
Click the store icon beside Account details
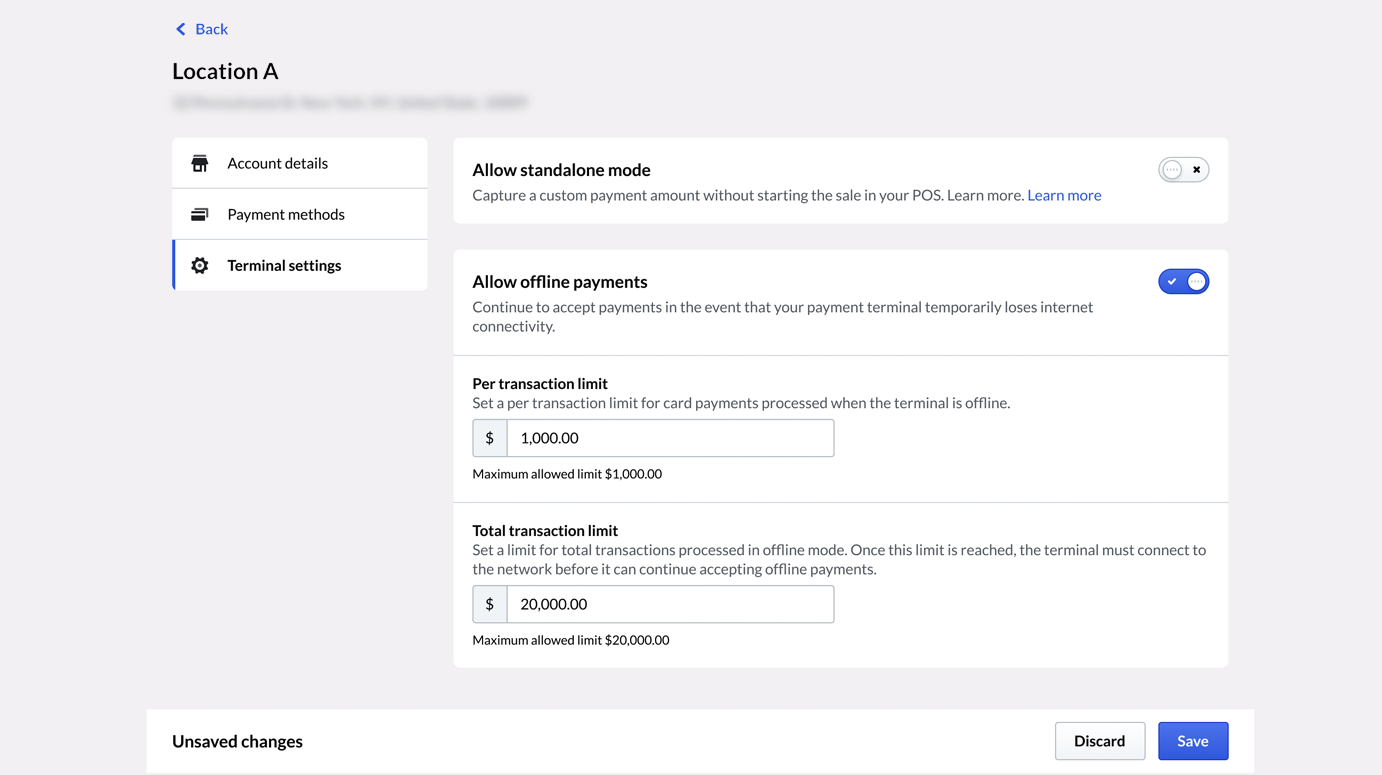point(200,163)
